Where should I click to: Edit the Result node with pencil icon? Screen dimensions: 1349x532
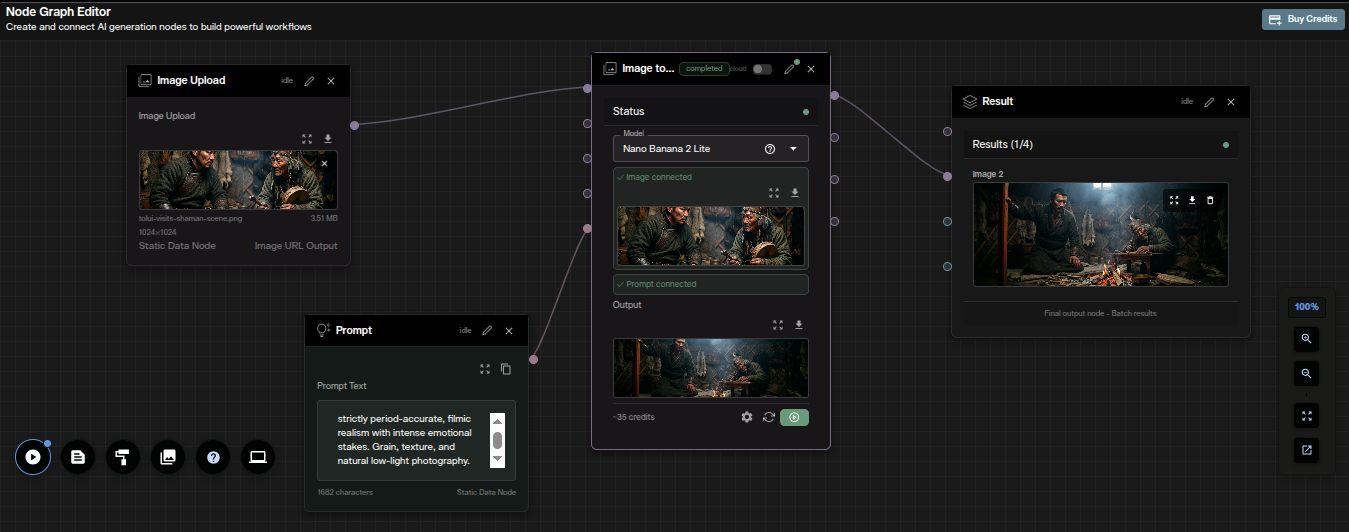click(x=1209, y=102)
